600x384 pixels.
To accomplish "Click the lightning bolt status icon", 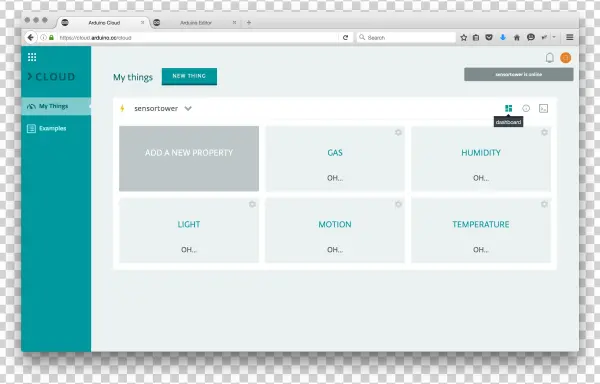I will coord(122,108).
